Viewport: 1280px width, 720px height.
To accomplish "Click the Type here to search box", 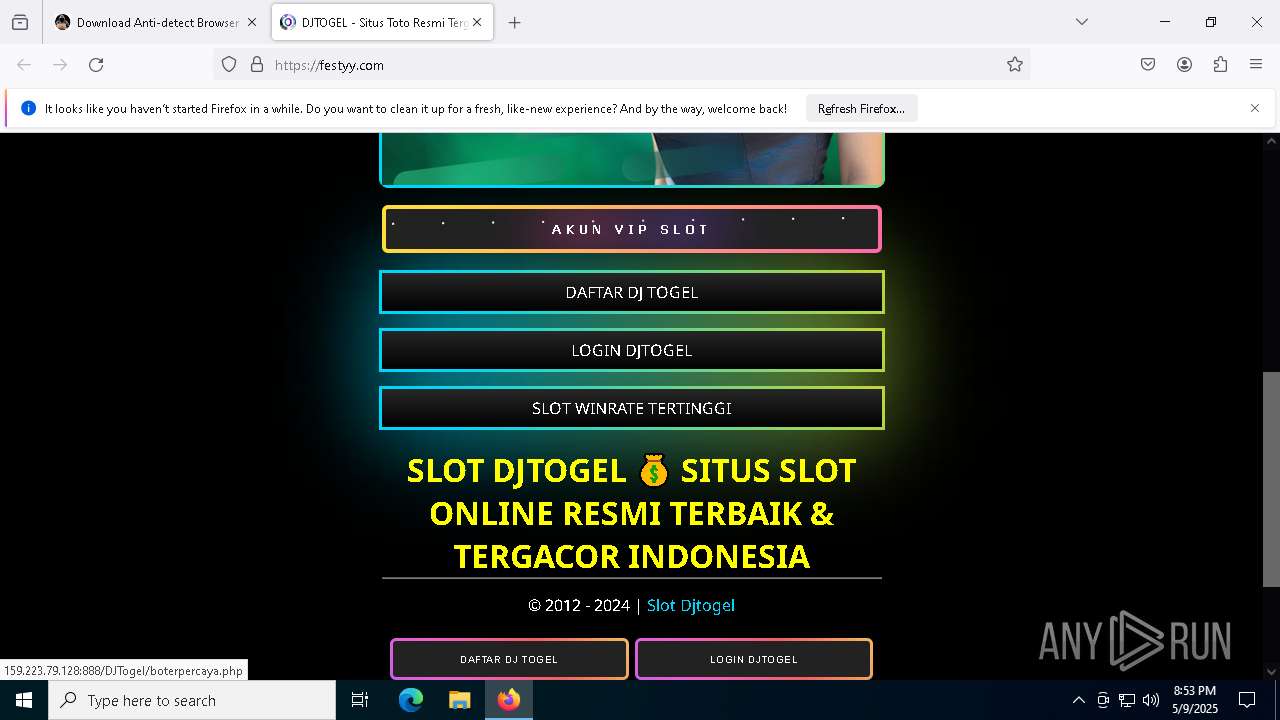I will click(x=192, y=700).
